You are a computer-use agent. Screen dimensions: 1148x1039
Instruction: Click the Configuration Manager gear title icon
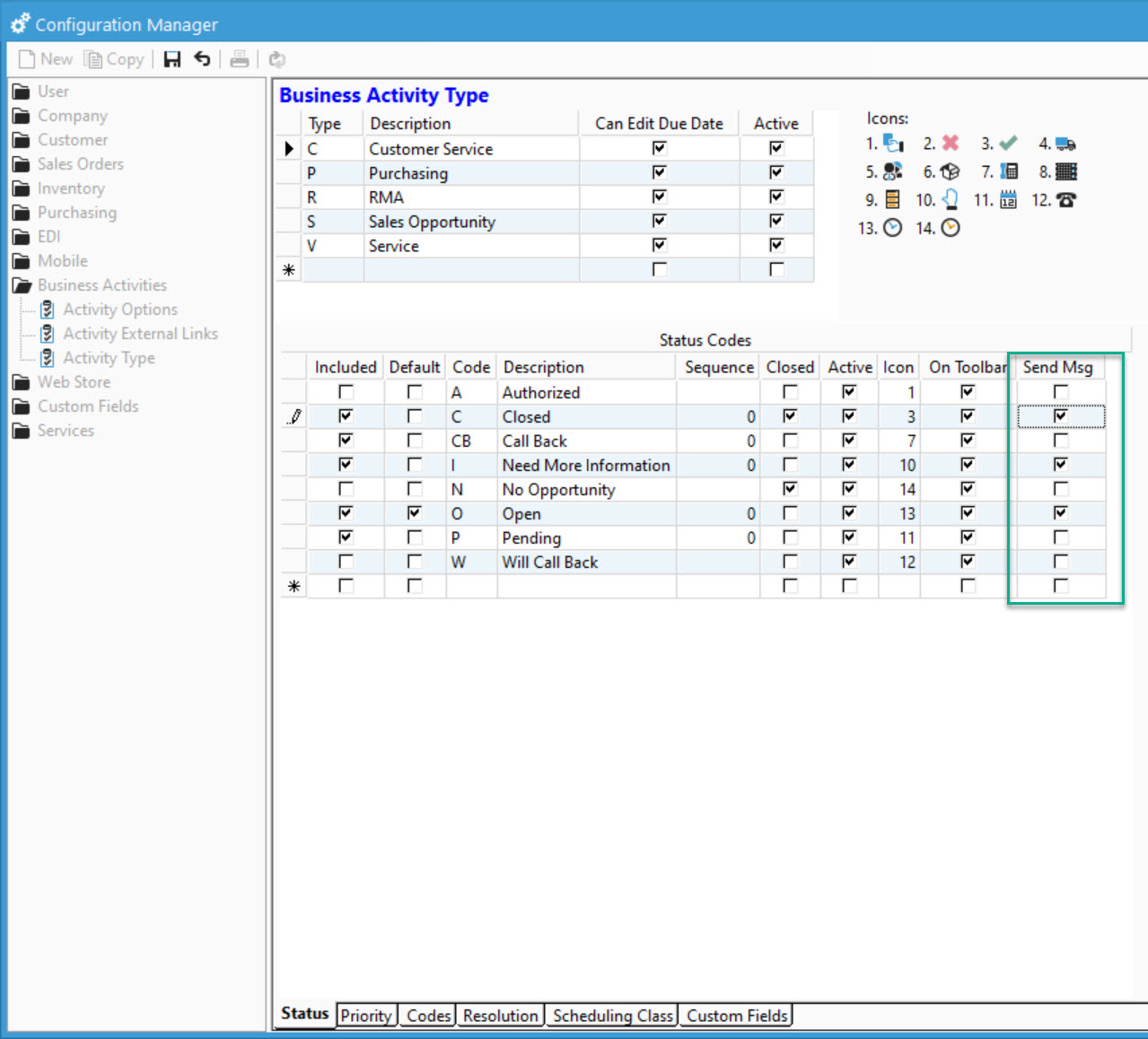20,23
